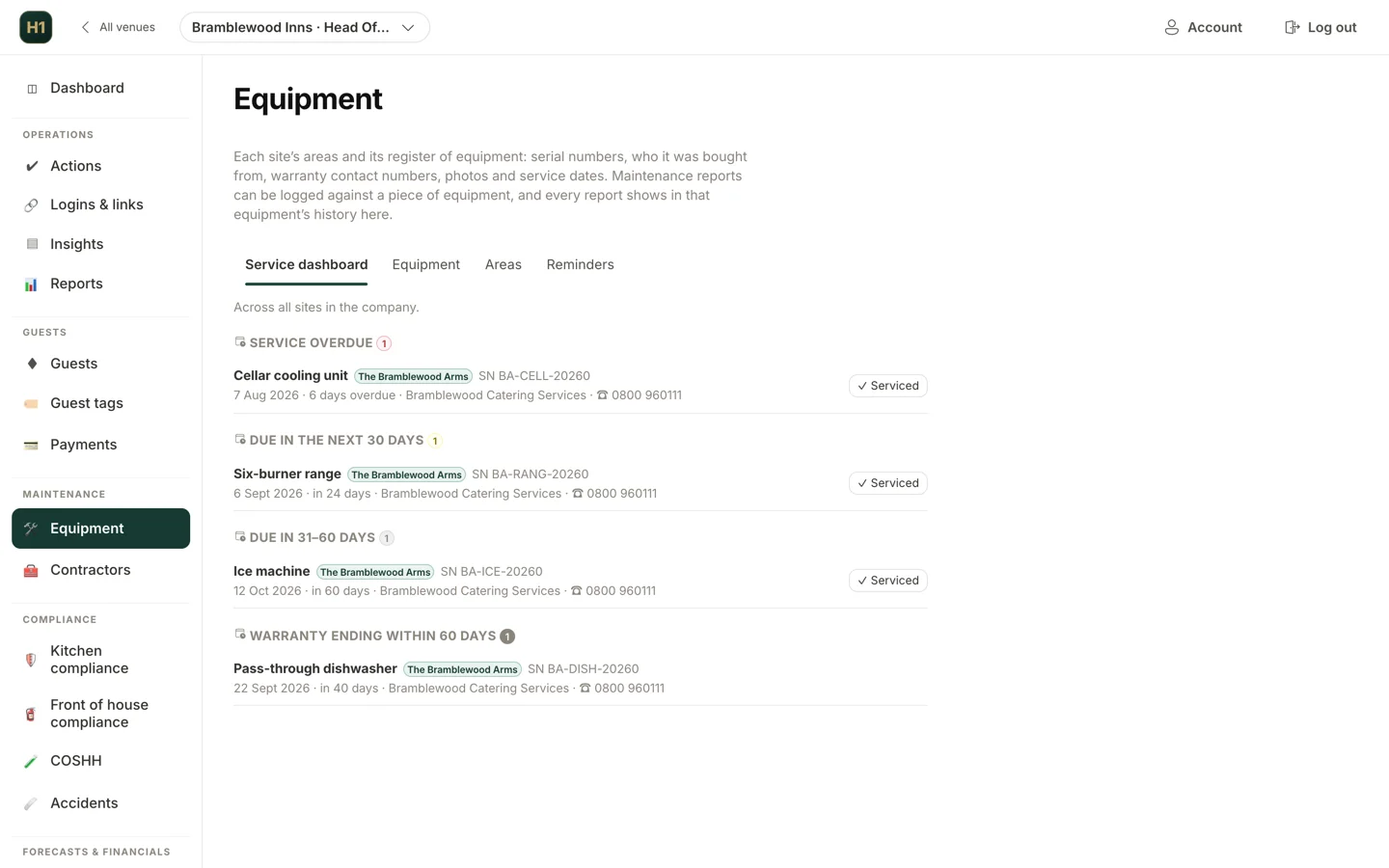Go to Dashboard in the sidebar

tap(100, 88)
